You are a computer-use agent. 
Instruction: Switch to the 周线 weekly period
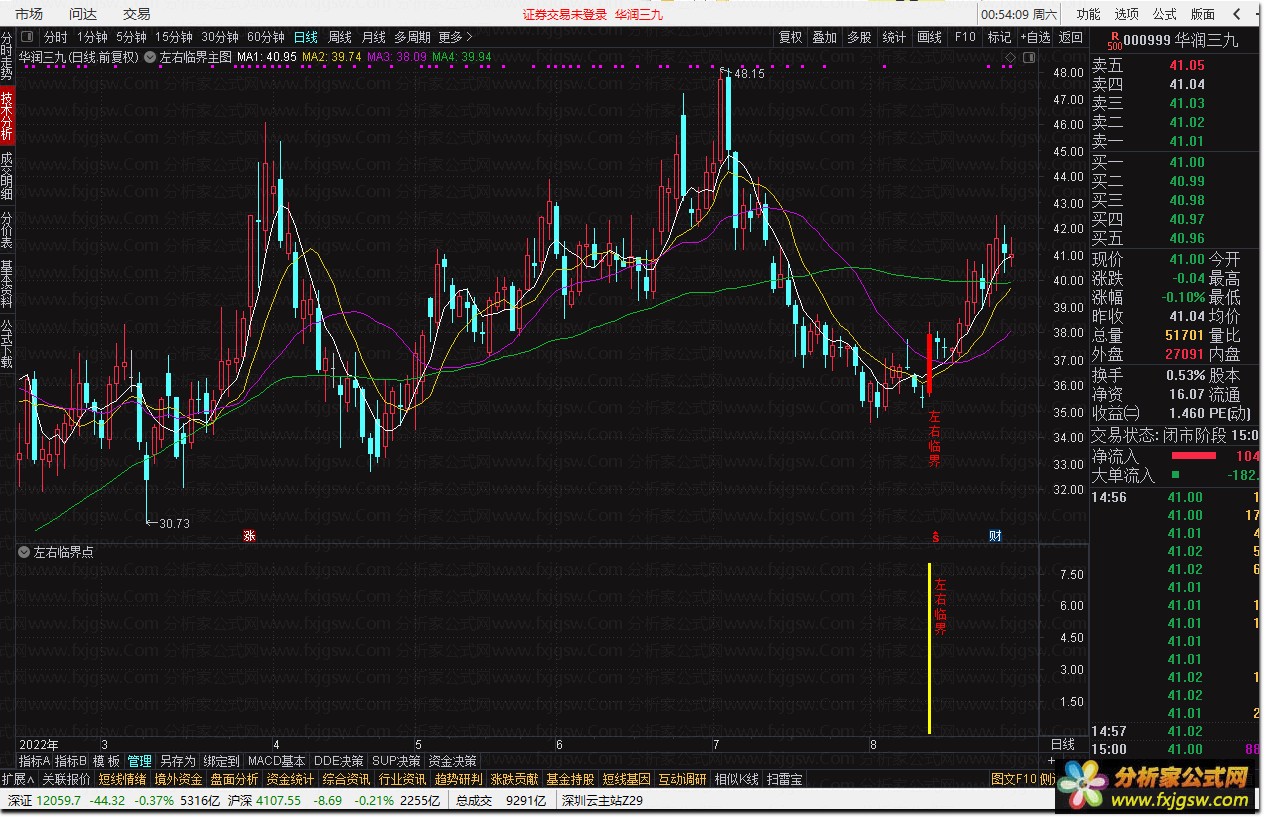pyautogui.click(x=340, y=37)
